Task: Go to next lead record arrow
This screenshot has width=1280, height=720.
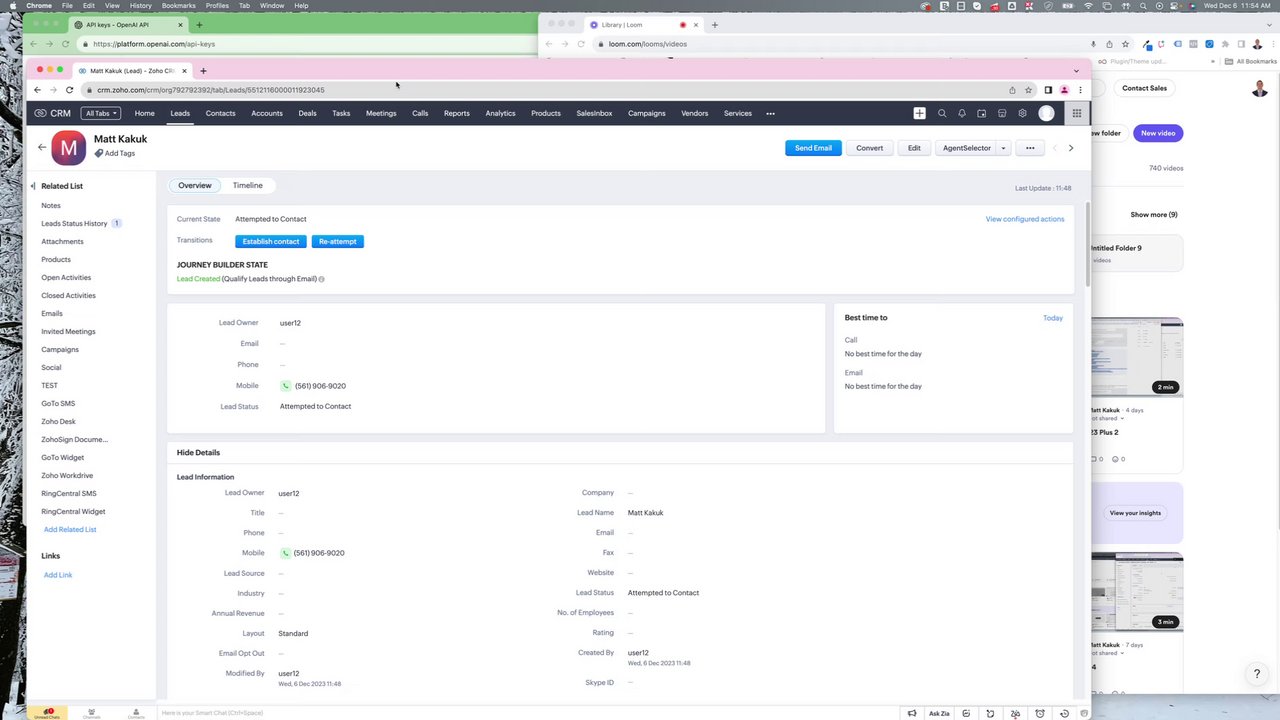Action: (x=1071, y=148)
